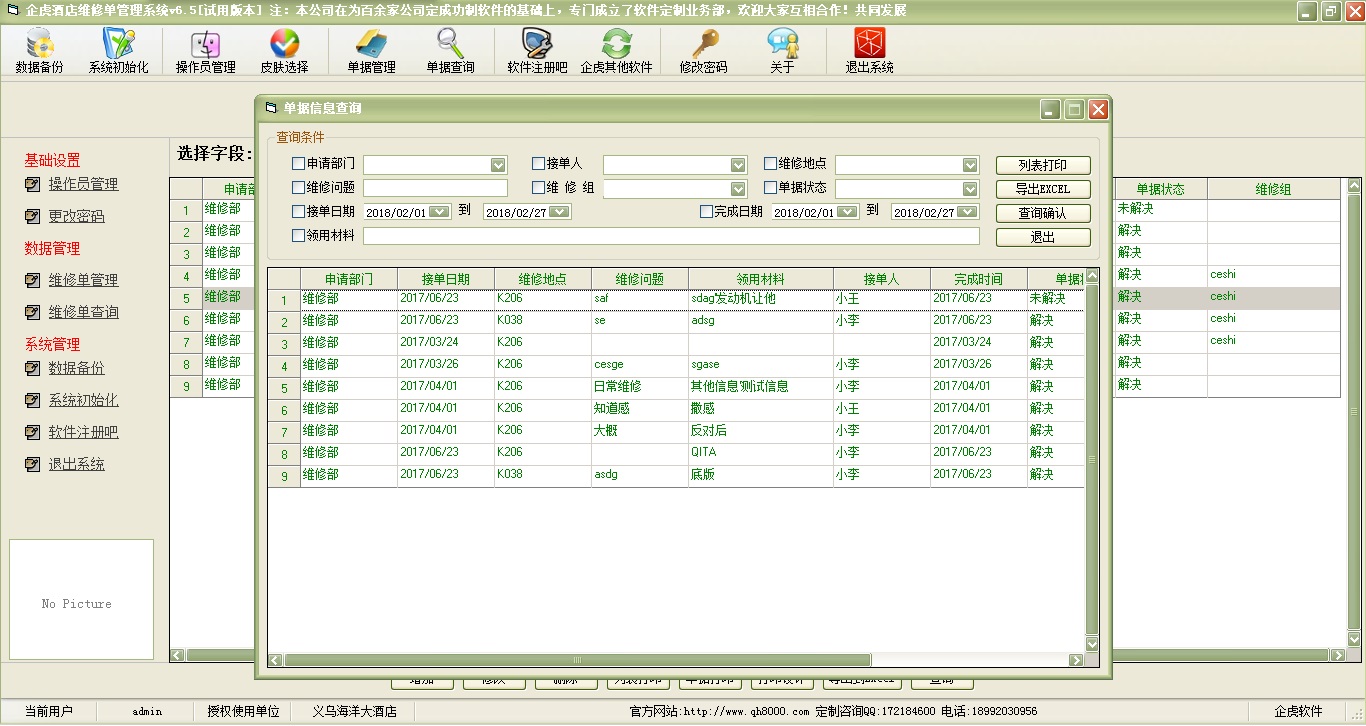Image resolution: width=1366 pixels, height=726 pixels.
Task: Tick the 维修地点 checkbox
Action: point(770,163)
